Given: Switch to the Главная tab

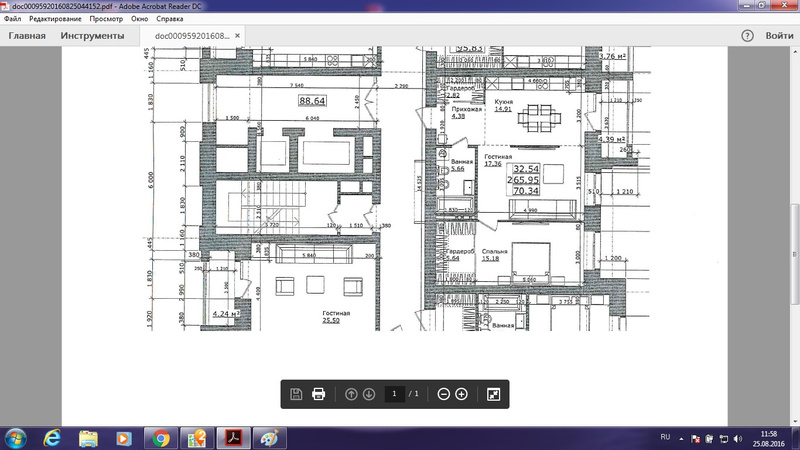Looking at the screenshot, I should click(x=27, y=36).
